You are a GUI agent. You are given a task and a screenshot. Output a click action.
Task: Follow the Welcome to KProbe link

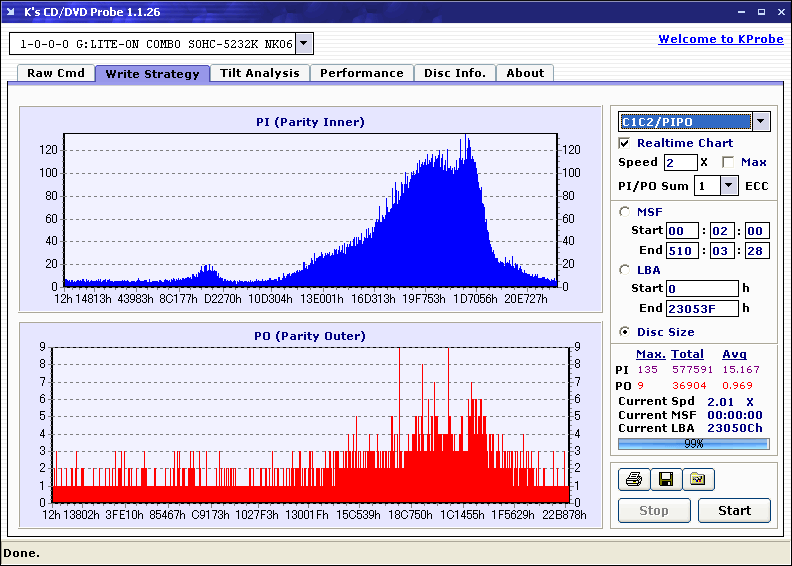(721, 39)
